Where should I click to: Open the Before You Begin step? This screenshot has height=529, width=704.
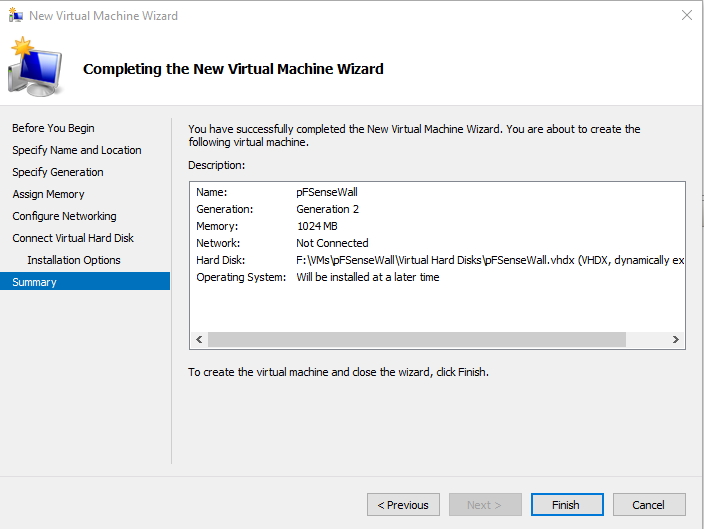(53, 128)
